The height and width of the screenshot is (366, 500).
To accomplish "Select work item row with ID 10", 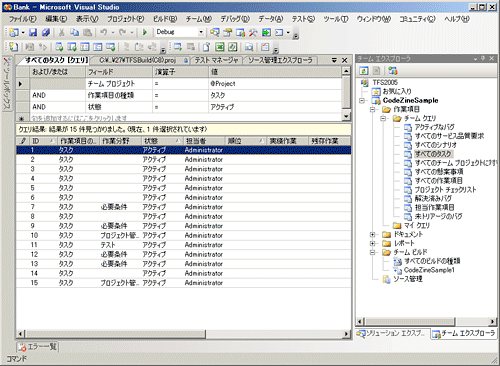I will [183, 235].
